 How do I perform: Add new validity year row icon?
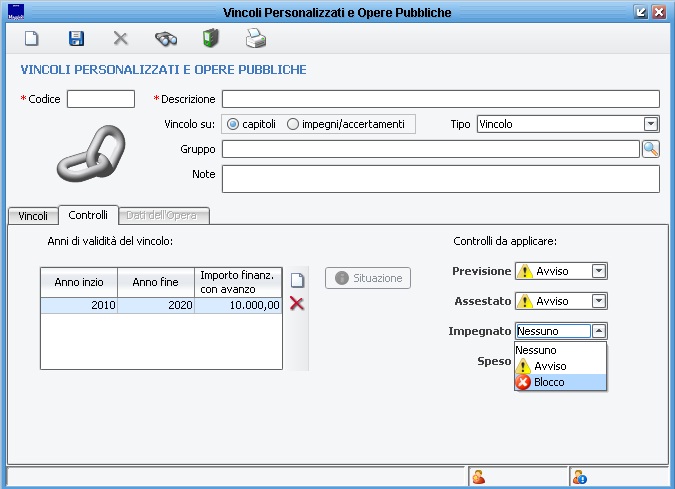297,280
